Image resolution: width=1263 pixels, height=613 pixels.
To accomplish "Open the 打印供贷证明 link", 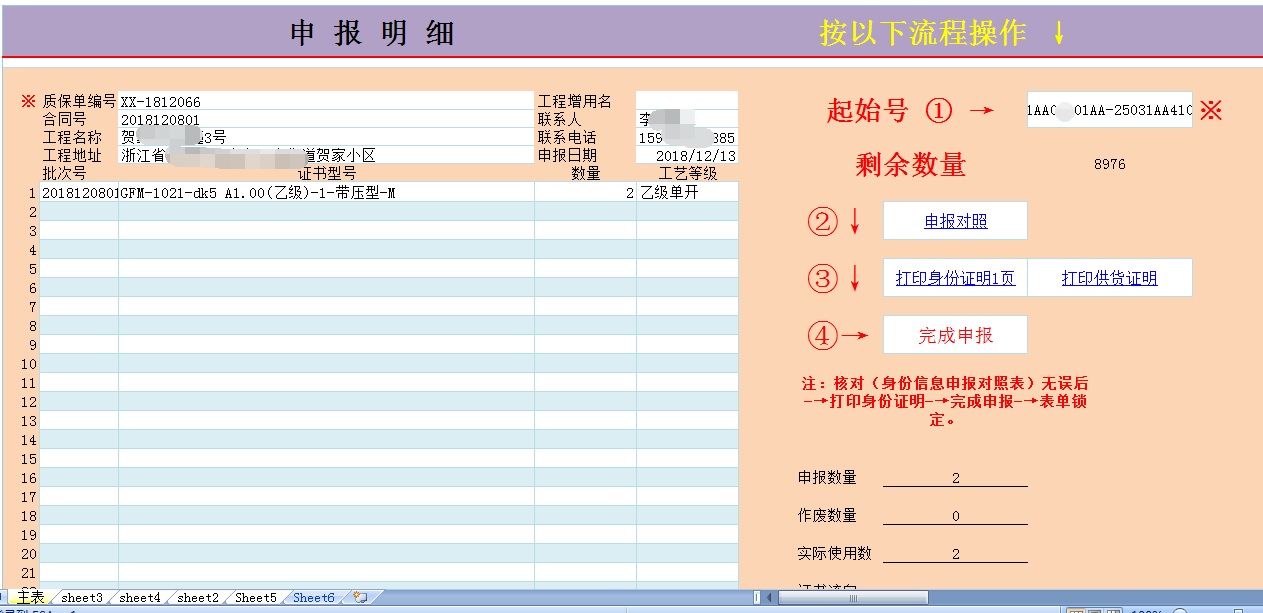I will 1109,279.
